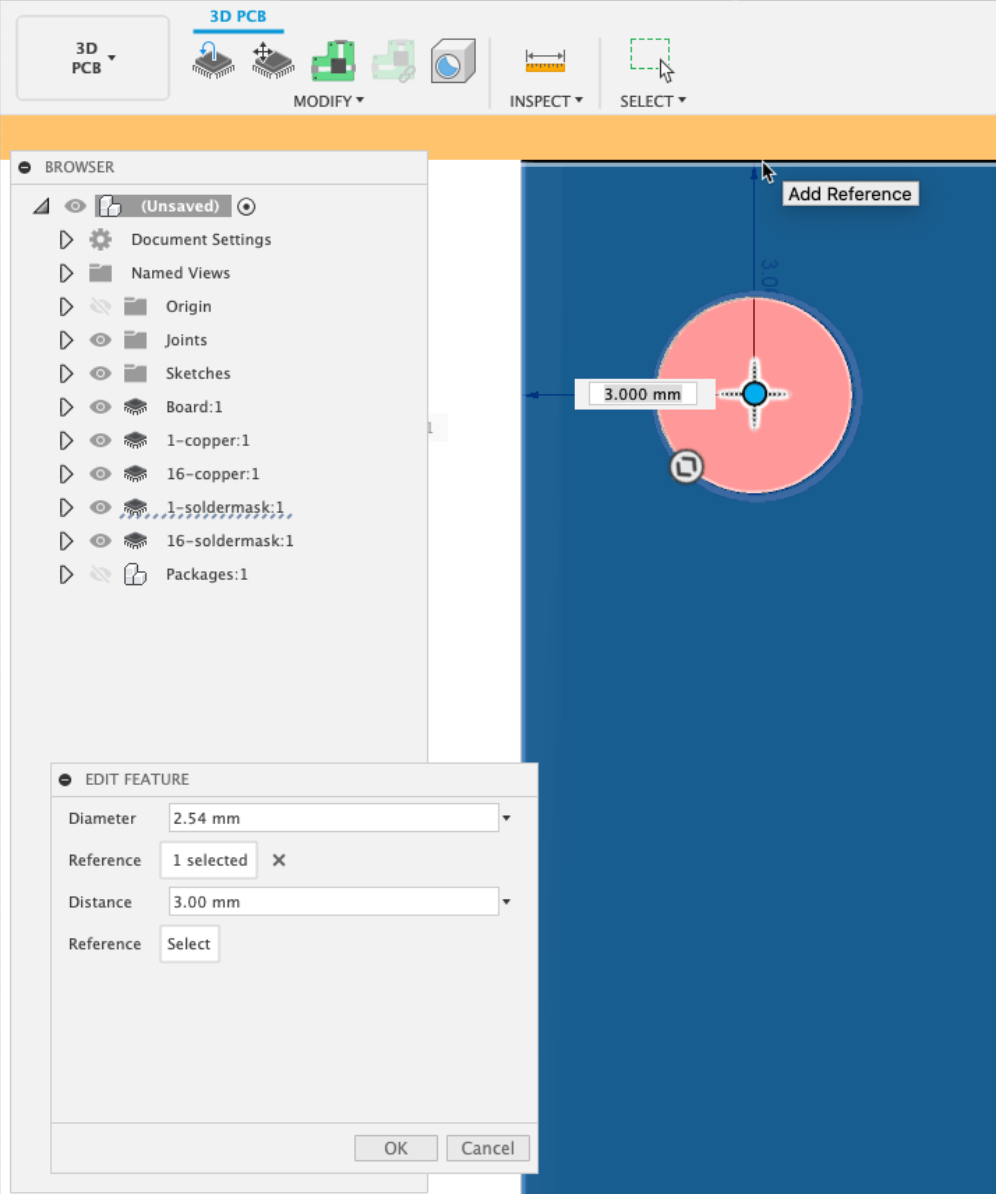Image resolution: width=996 pixels, height=1194 pixels.
Task: Open the MODIFY dropdown menu
Action: click(329, 101)
